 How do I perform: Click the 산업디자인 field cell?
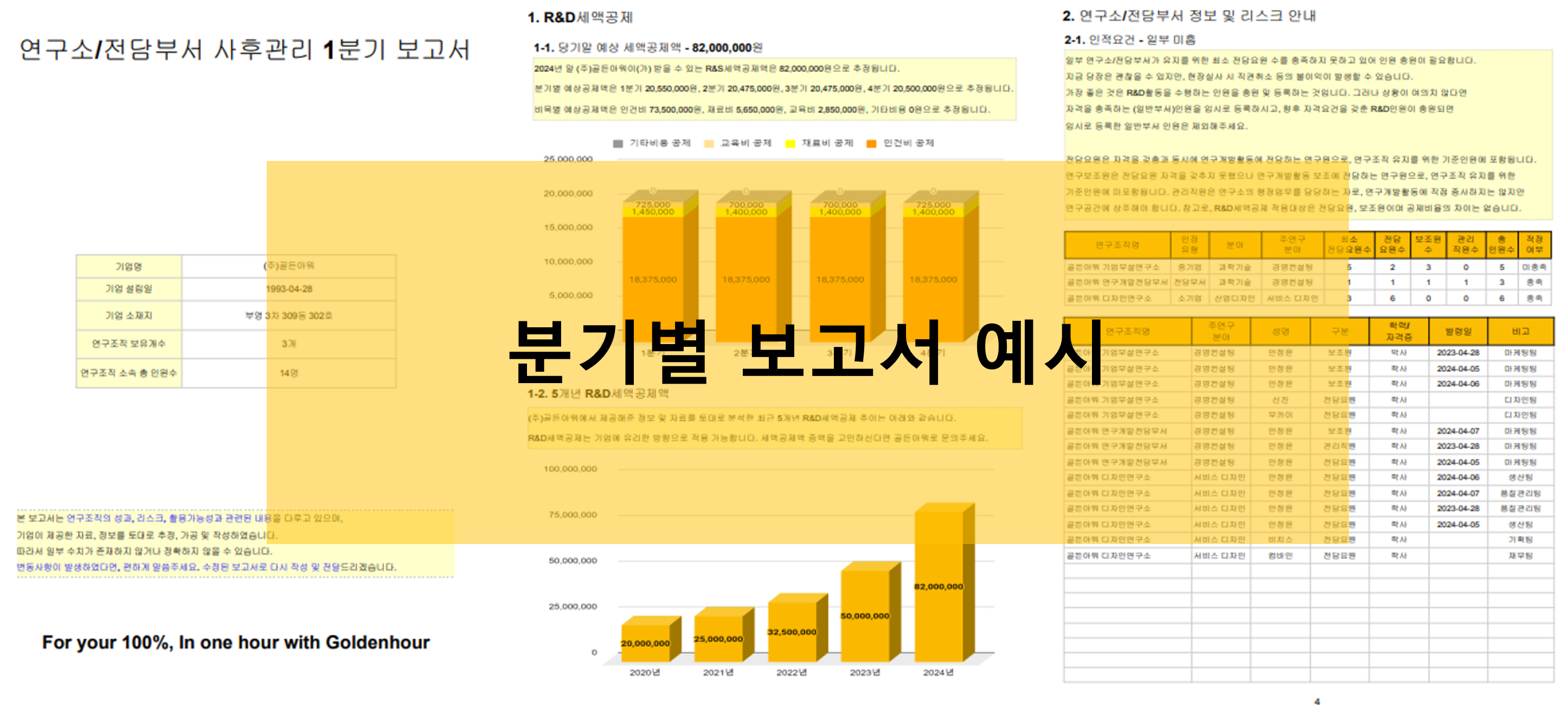[x=1235, y=298]
